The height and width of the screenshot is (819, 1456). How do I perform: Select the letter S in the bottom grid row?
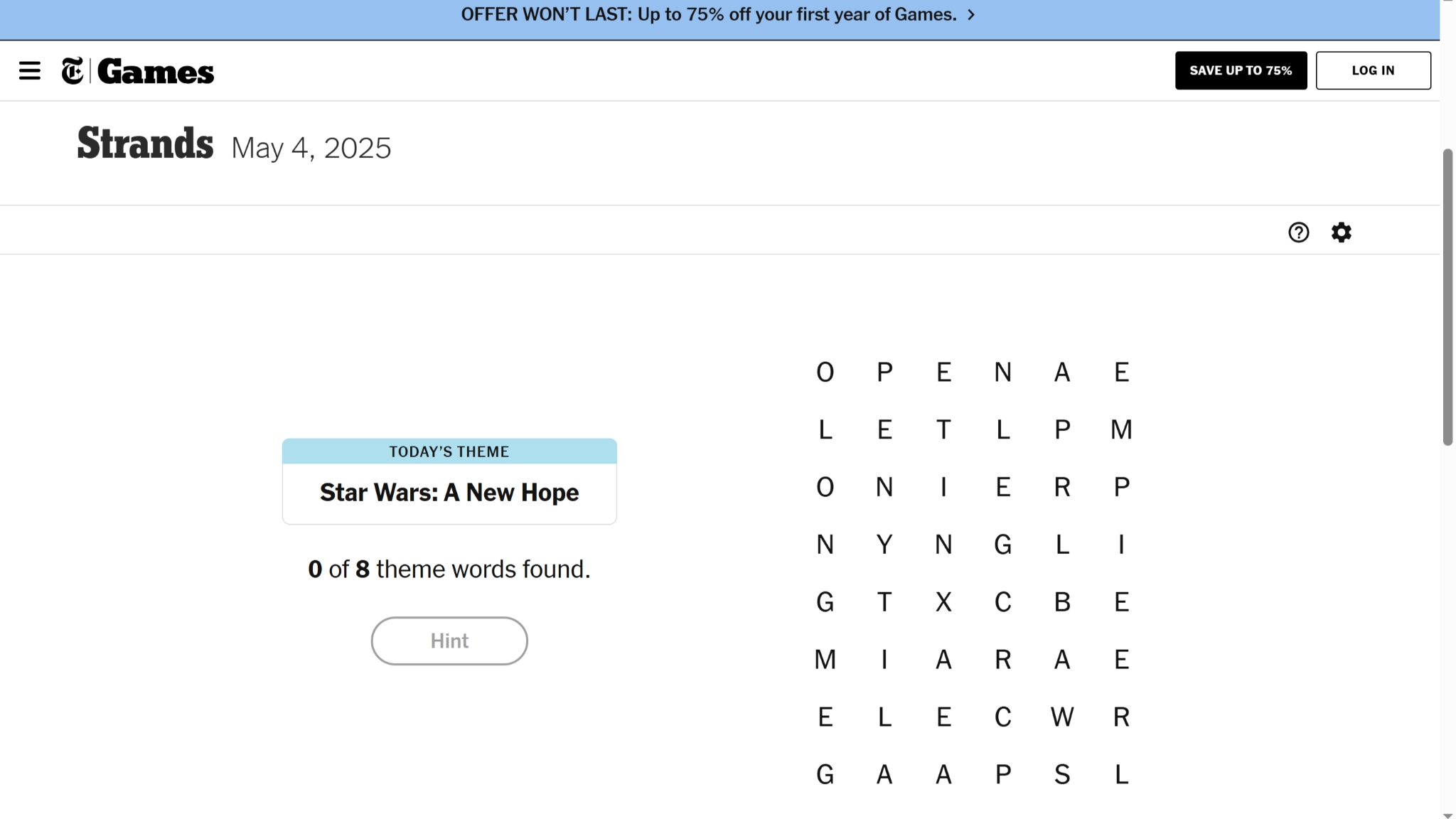pos(1061,774)
